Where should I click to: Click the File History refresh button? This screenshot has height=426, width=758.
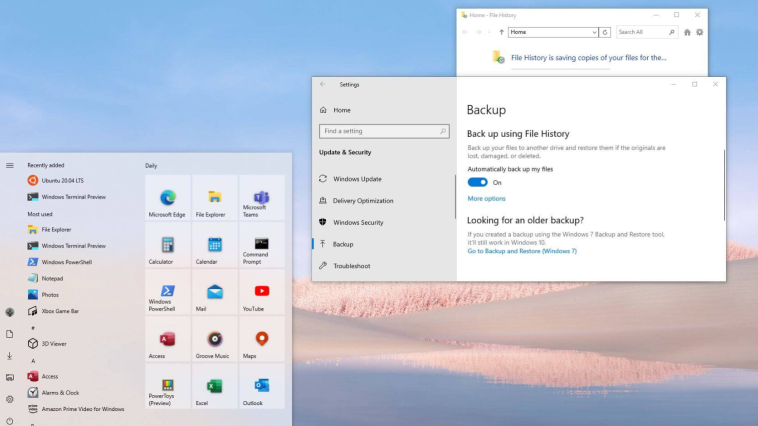pos(606,32)
